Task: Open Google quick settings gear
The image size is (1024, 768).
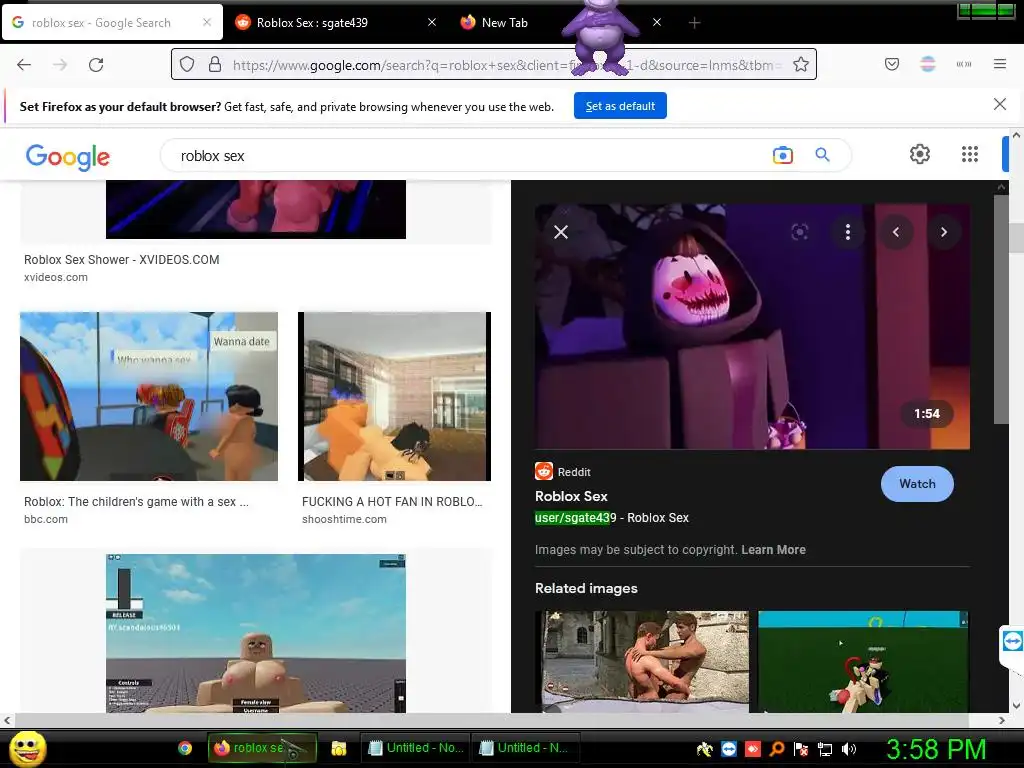Action: [920, 154]
